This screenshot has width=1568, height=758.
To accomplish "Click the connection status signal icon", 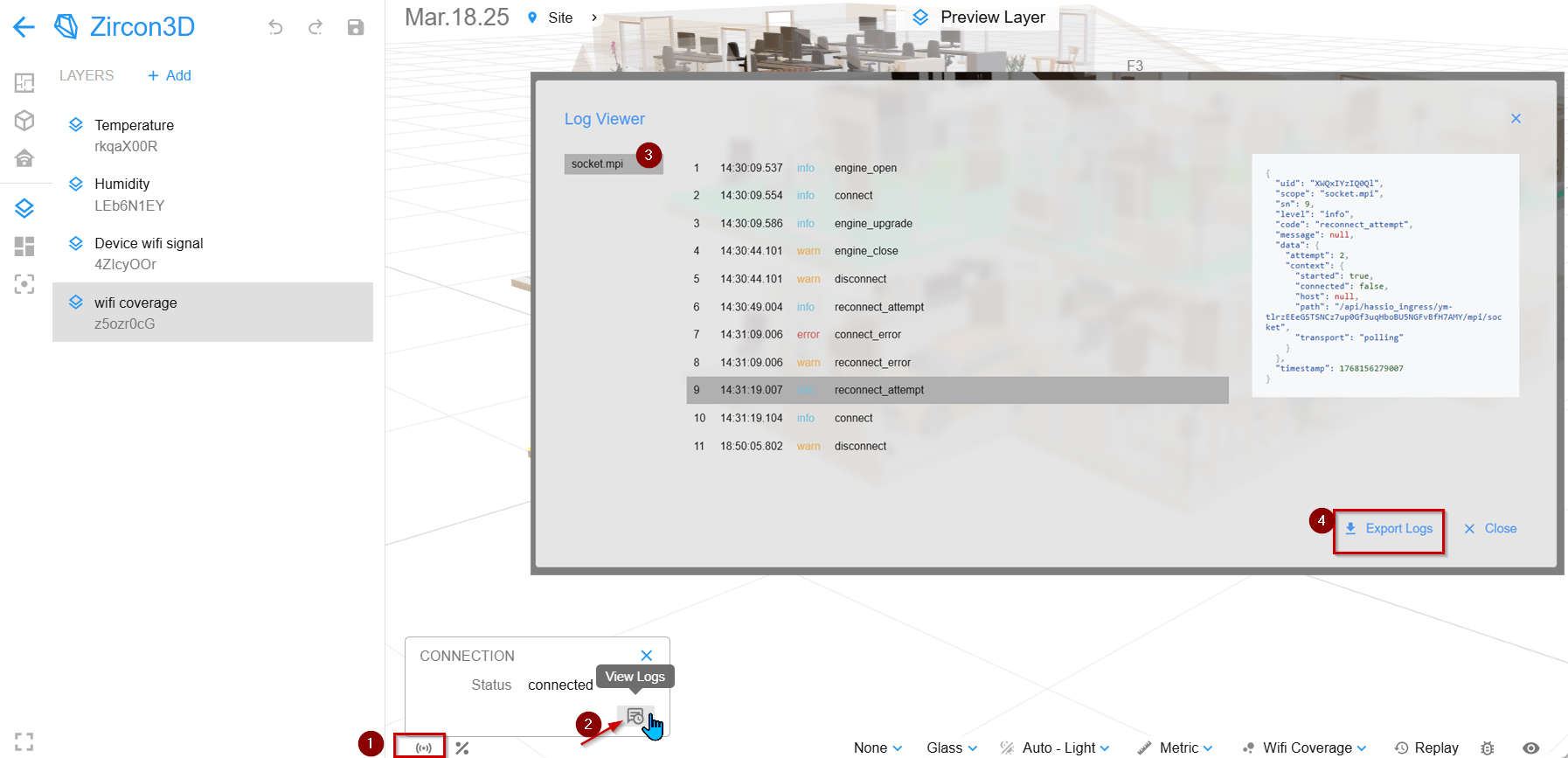I will coord(424,748).
